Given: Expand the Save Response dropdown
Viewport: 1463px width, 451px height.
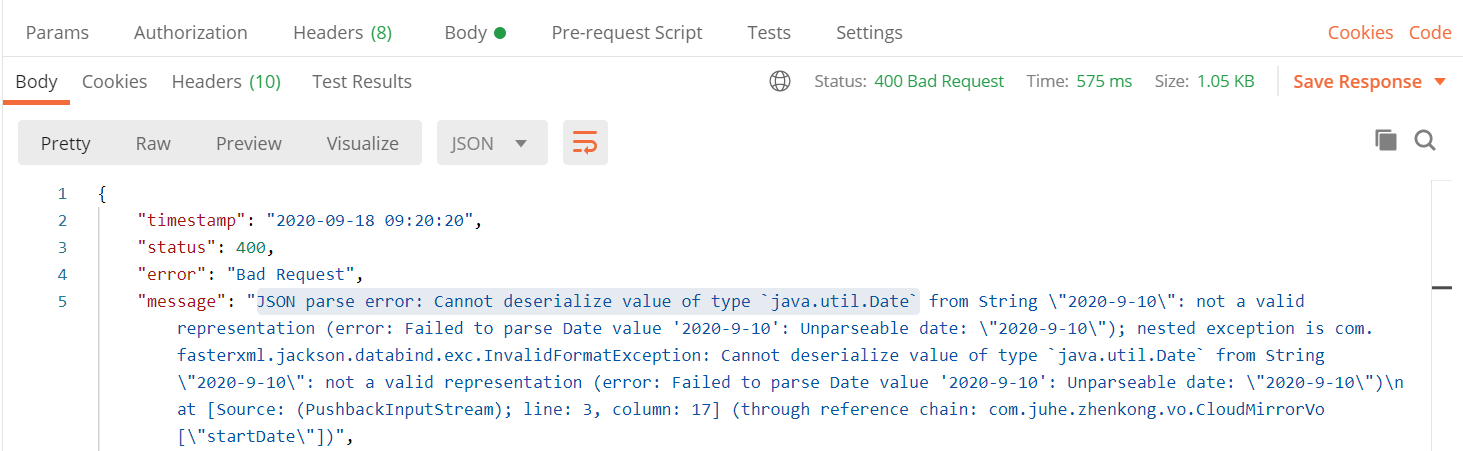Looking at the screenshot, I should point(1440,82).
